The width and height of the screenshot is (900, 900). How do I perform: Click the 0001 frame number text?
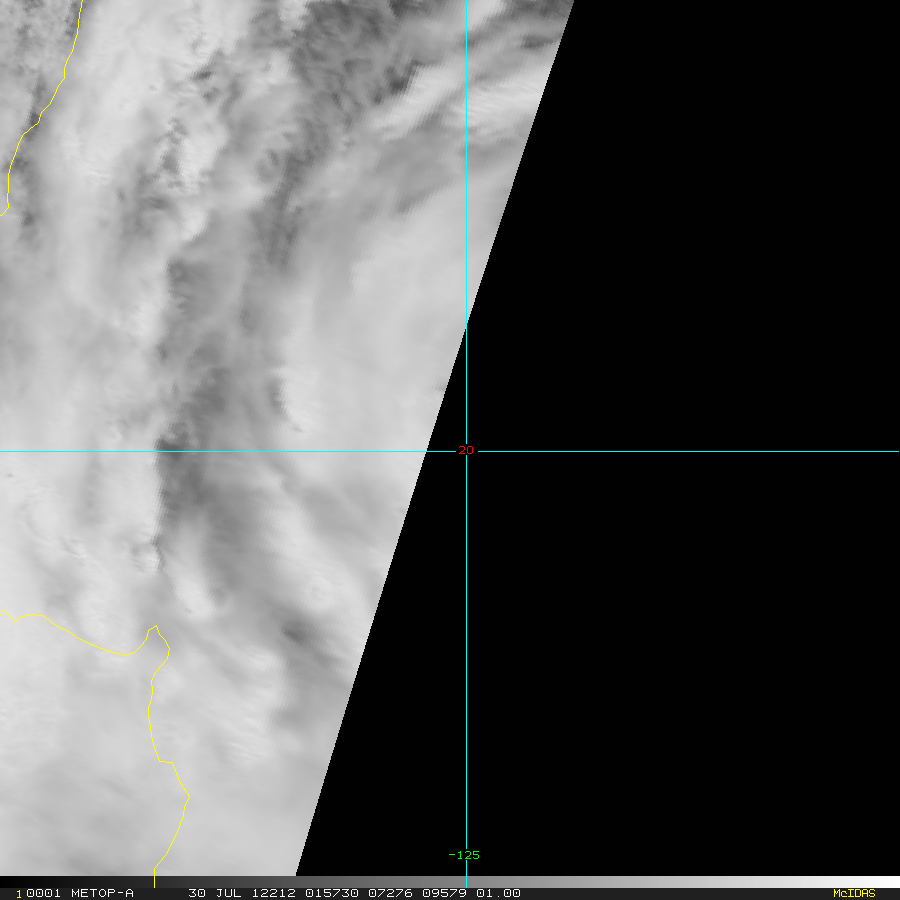(x=44, y=893)
